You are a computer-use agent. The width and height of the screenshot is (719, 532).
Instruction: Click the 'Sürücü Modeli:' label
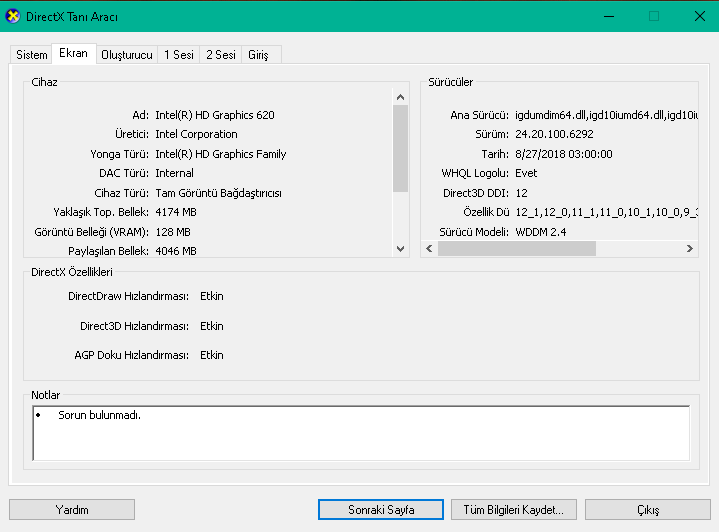tap(474, 232)
